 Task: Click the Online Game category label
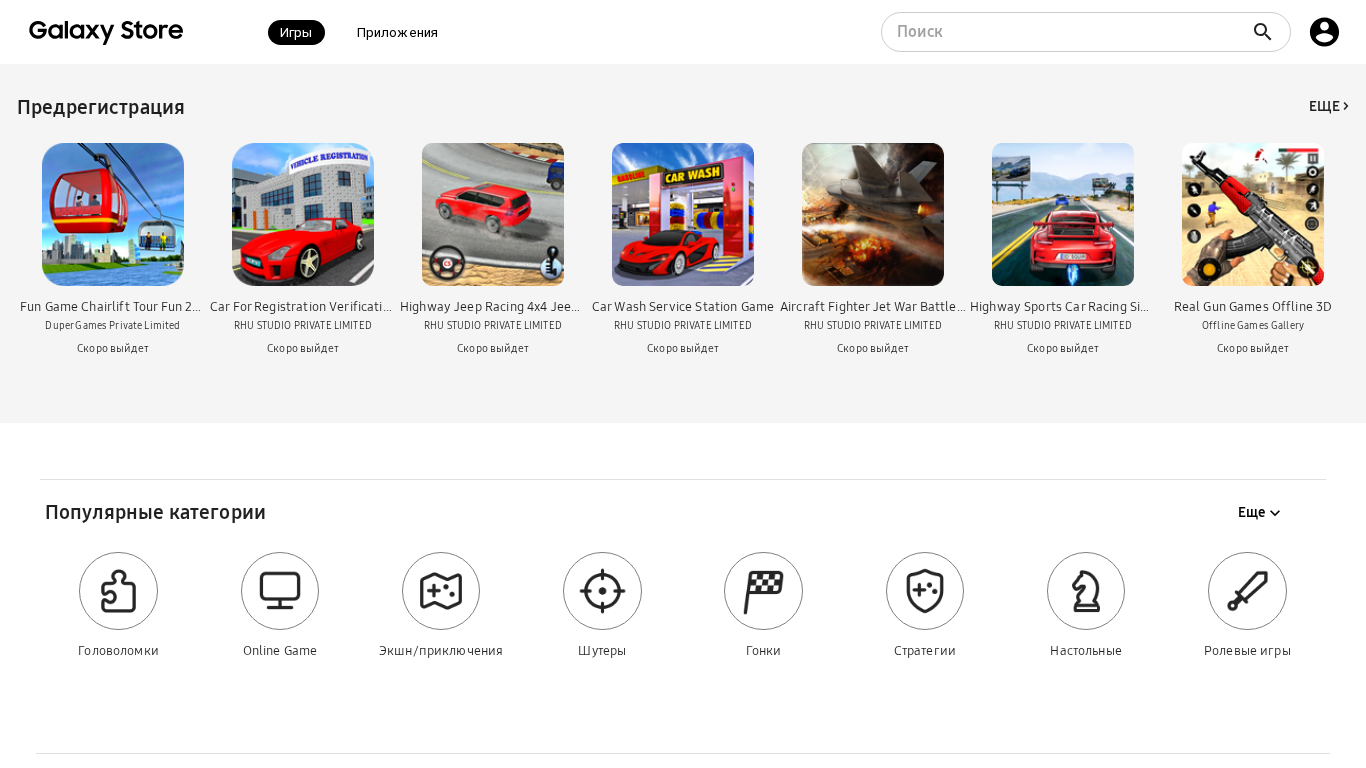point(280,651)
